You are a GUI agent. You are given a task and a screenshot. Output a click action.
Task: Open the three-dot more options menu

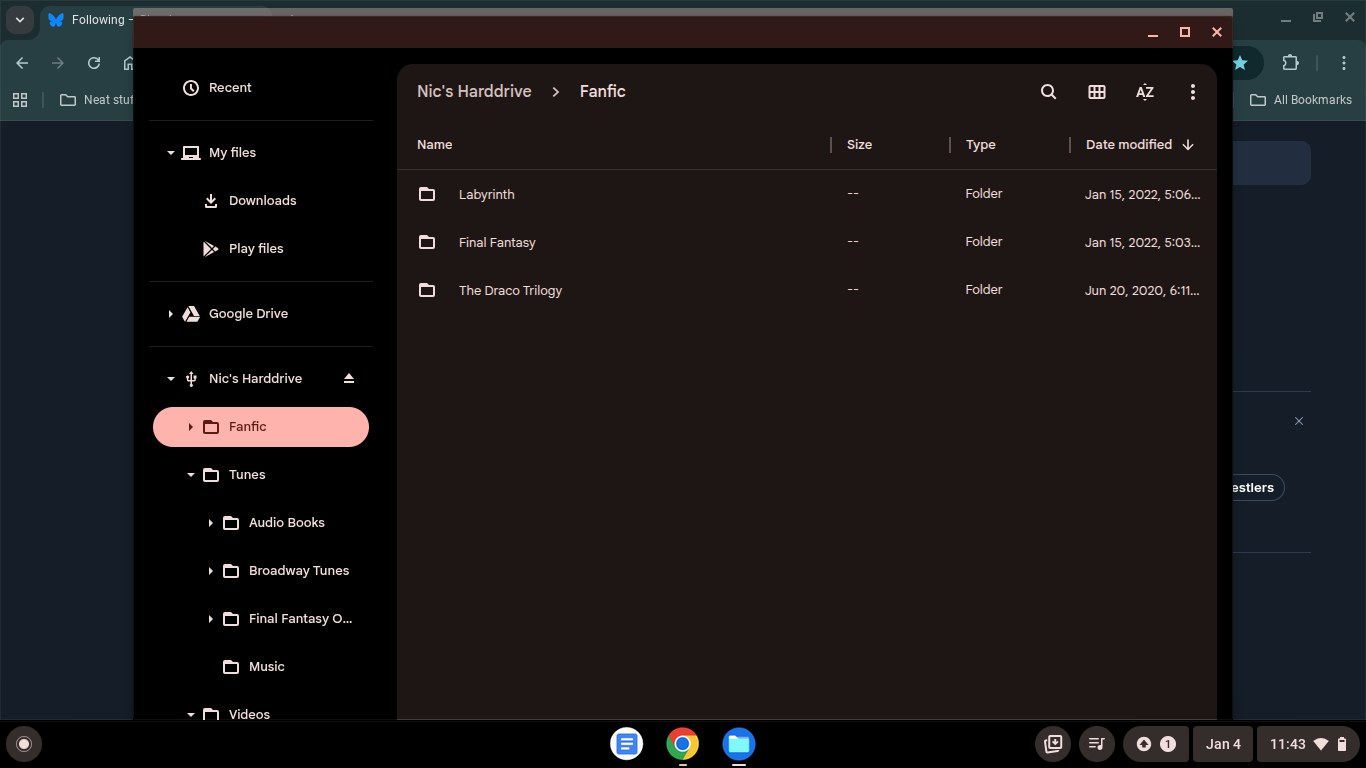(x=1193, y=92)
